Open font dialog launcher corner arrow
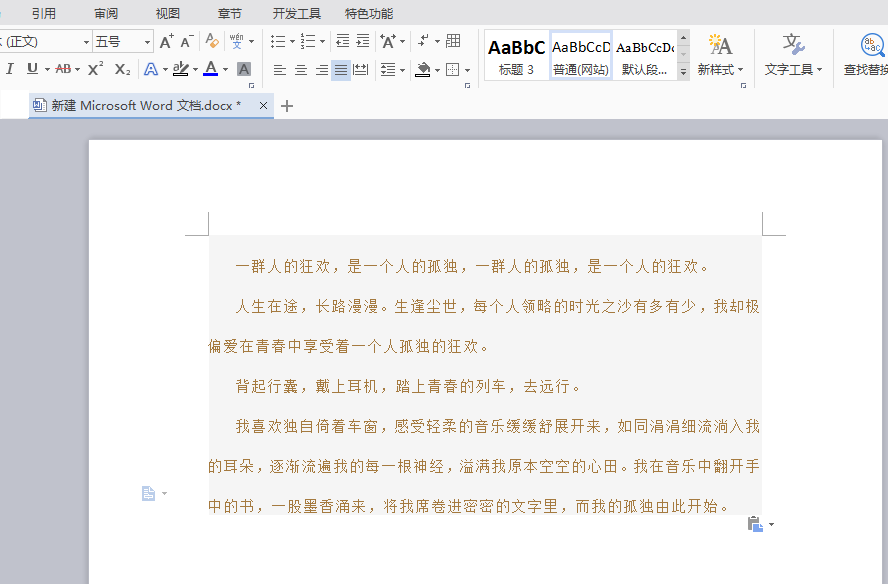This screenshot has width=888, height=584. click(251, 86)
